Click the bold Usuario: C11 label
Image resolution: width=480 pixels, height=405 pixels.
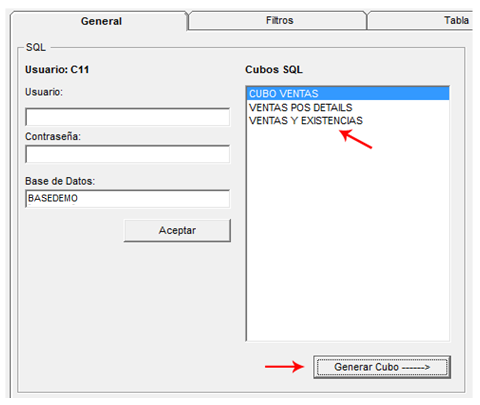point(57,69)
